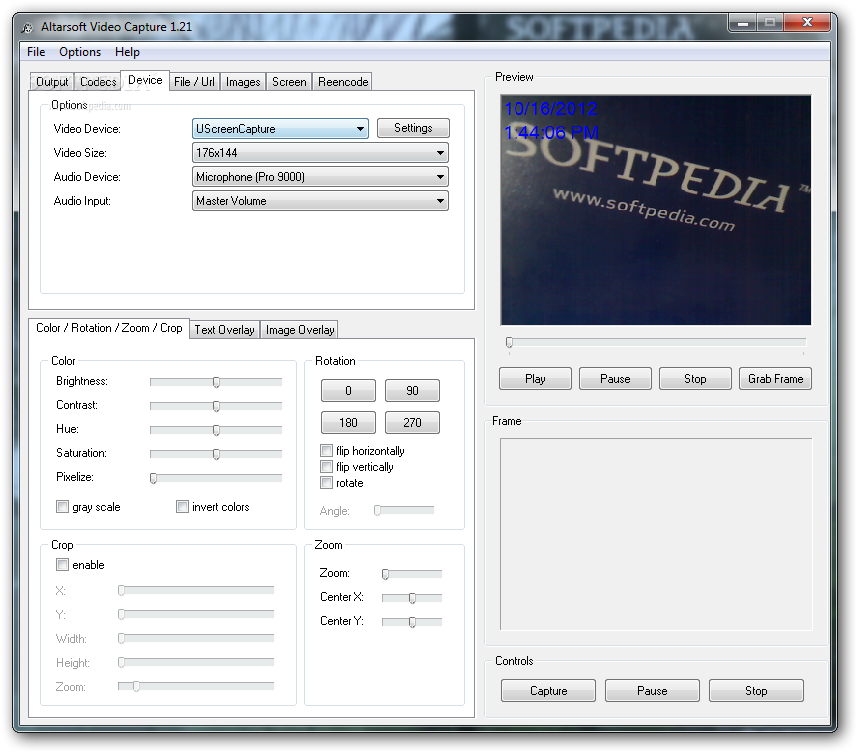Switch to the Output tab
Screen dimensions: 858x753
tap(52, 82)
